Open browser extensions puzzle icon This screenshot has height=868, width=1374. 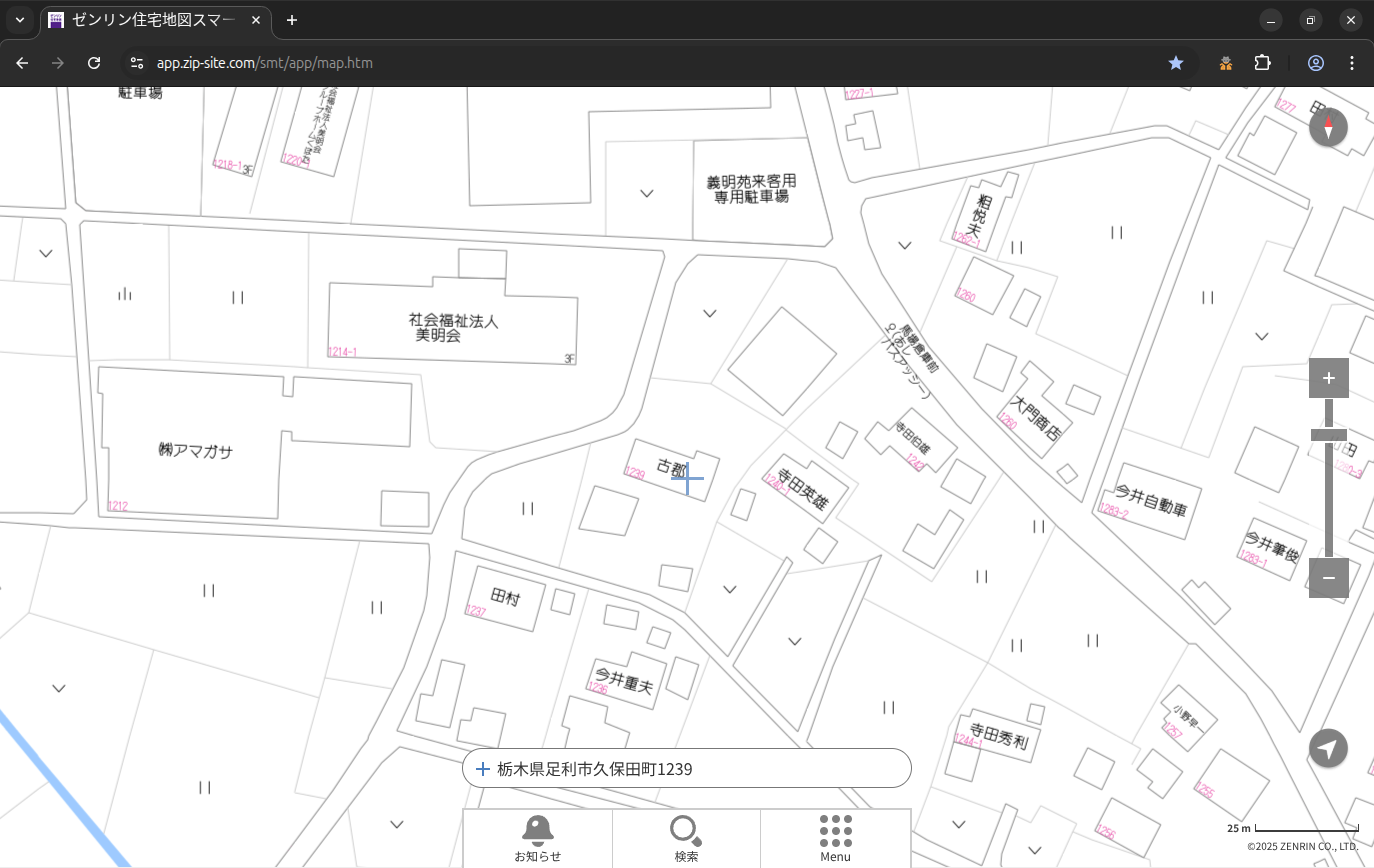[x=1263, y=63]
